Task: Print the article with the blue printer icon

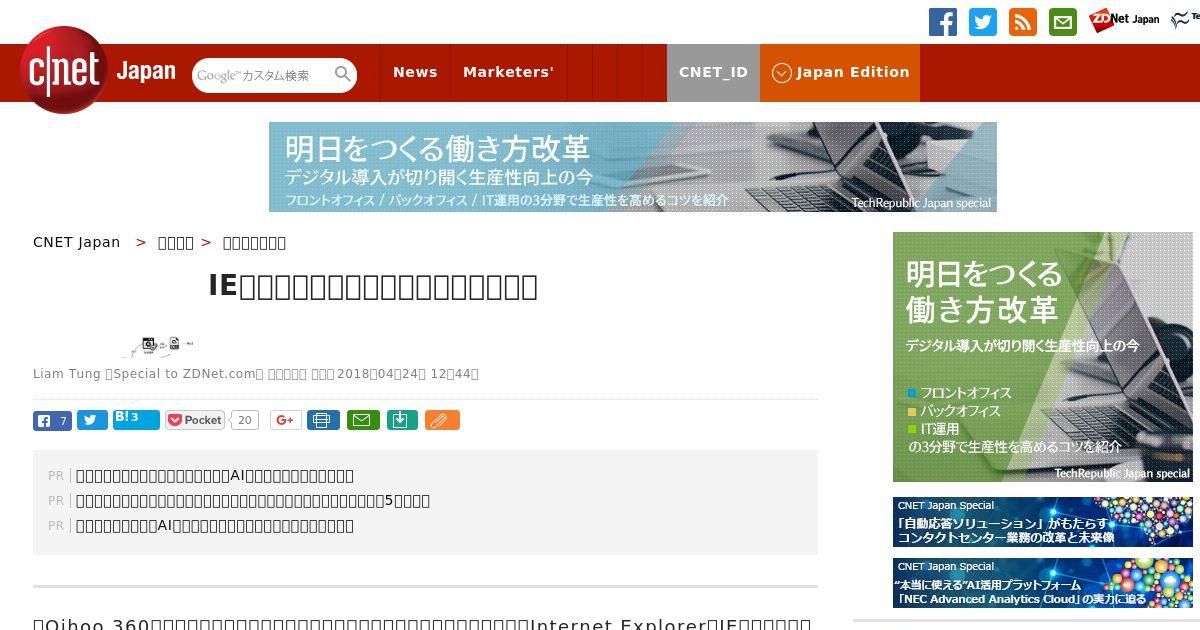Action: click(322, 420)
